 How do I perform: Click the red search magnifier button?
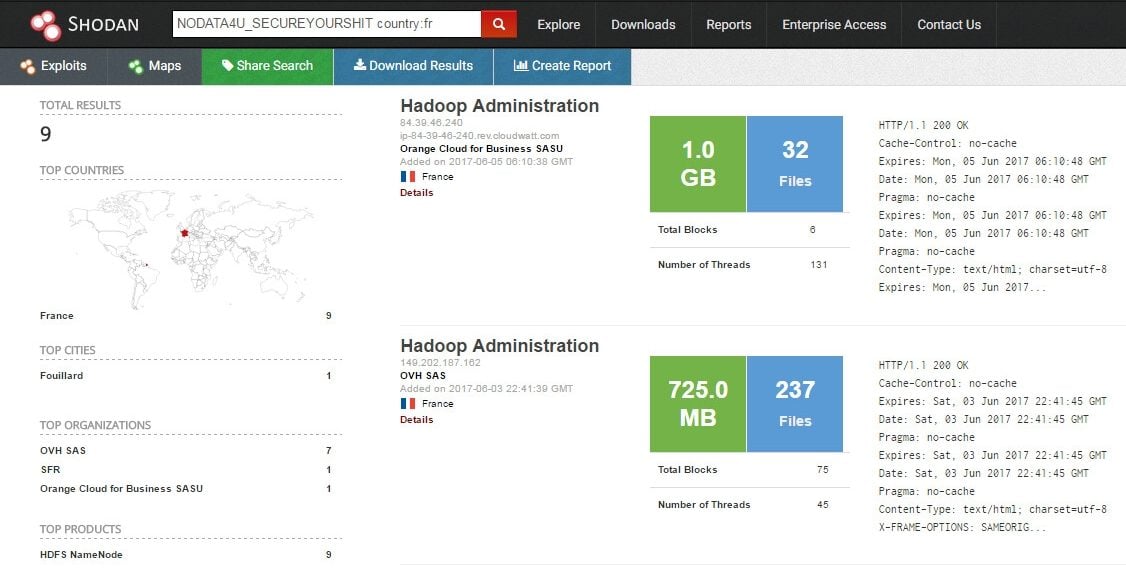point(499,24)
